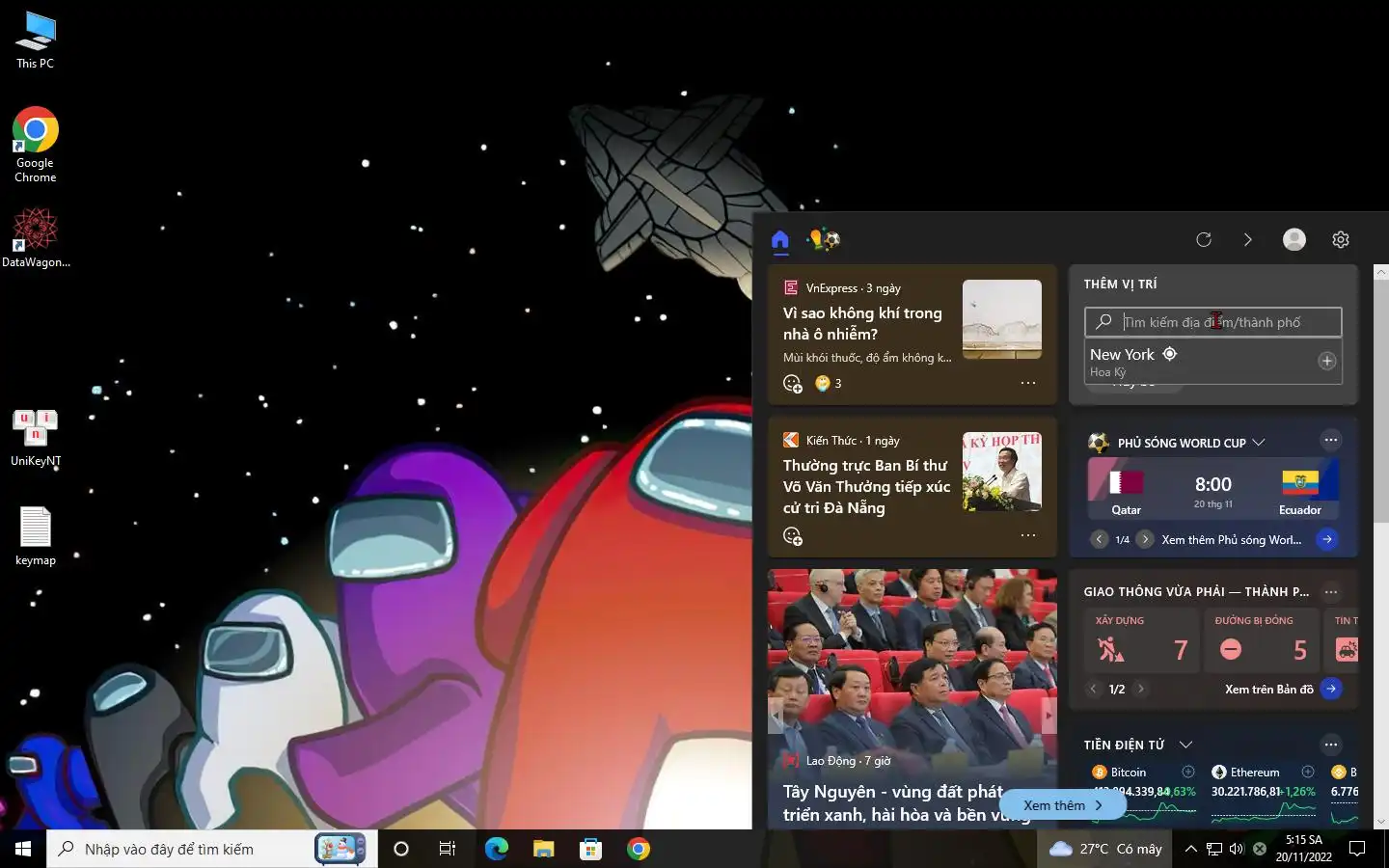Open weather 27°C Có mây widget

click(1105, 849)
